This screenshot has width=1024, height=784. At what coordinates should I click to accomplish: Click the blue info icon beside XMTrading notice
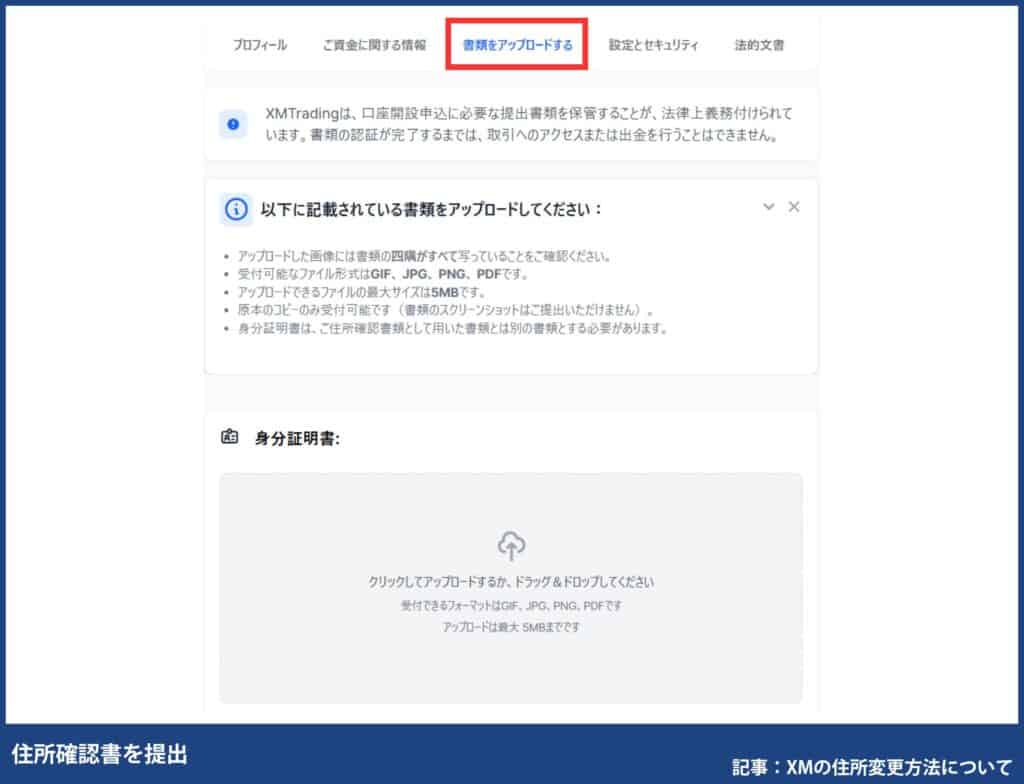pos(233,124)
